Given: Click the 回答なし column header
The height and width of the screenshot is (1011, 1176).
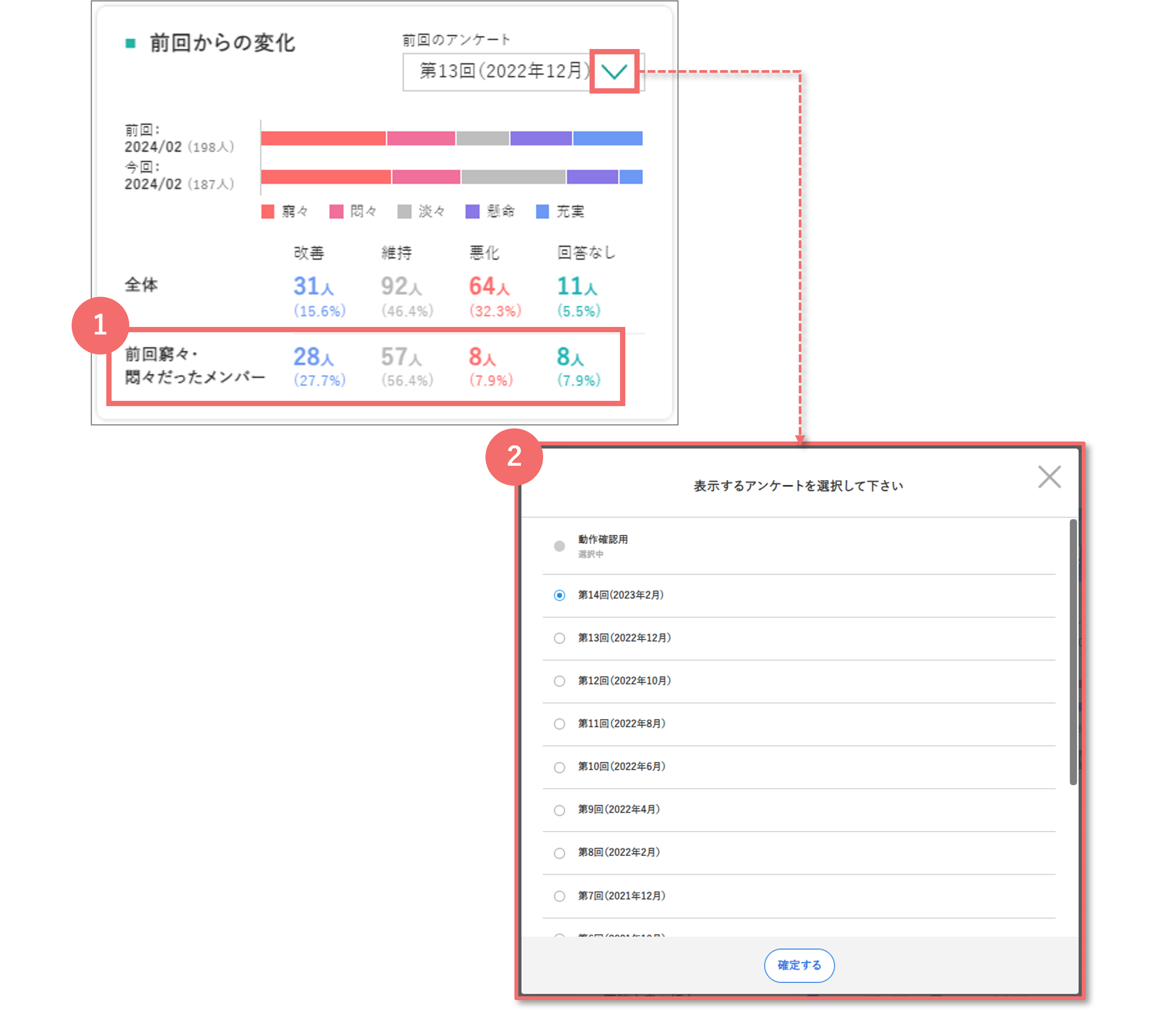Looking at the screenshot, I should [586, 253].
